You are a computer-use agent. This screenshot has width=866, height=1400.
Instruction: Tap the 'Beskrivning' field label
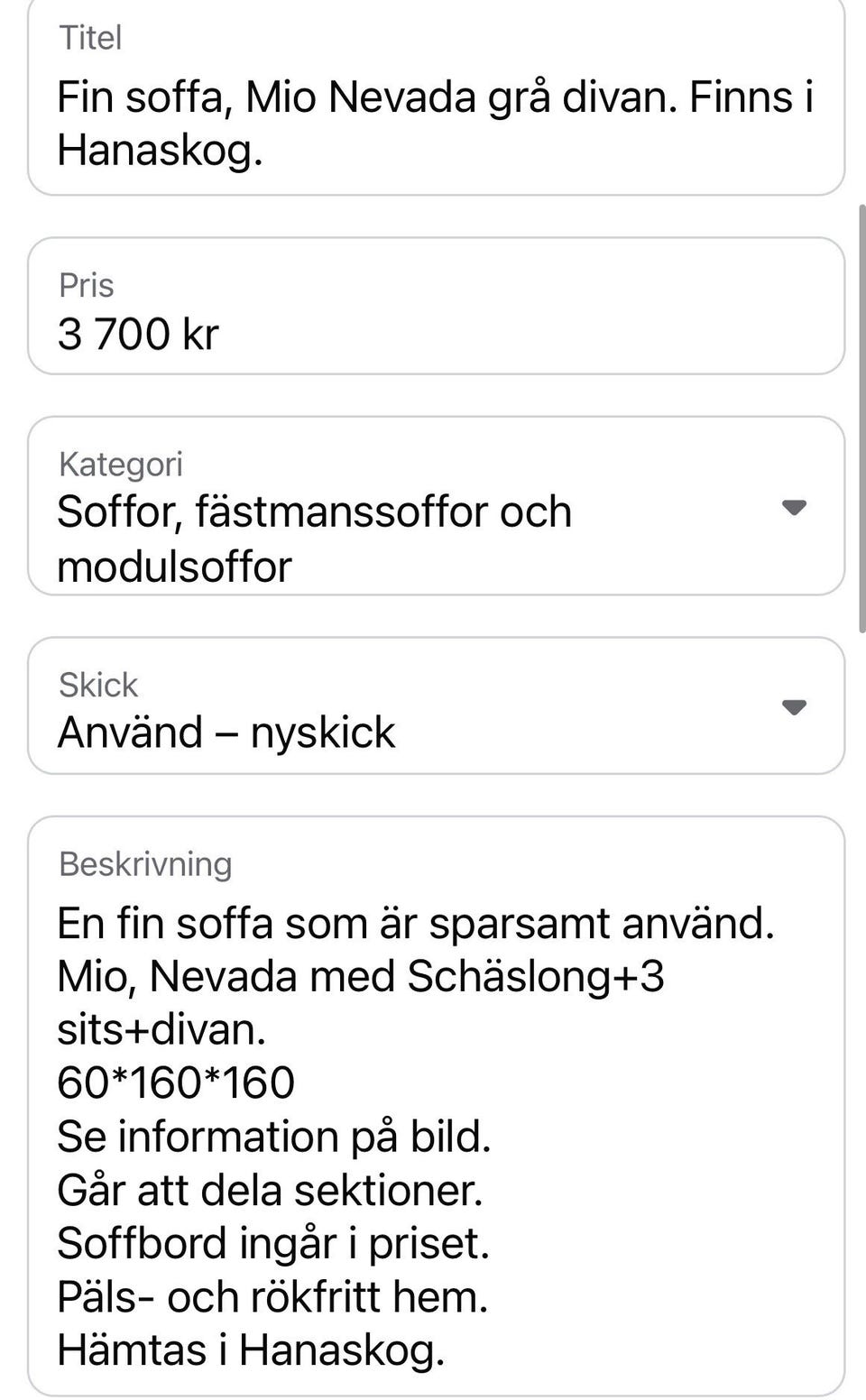pyautogui.click(x=145, y=863)
